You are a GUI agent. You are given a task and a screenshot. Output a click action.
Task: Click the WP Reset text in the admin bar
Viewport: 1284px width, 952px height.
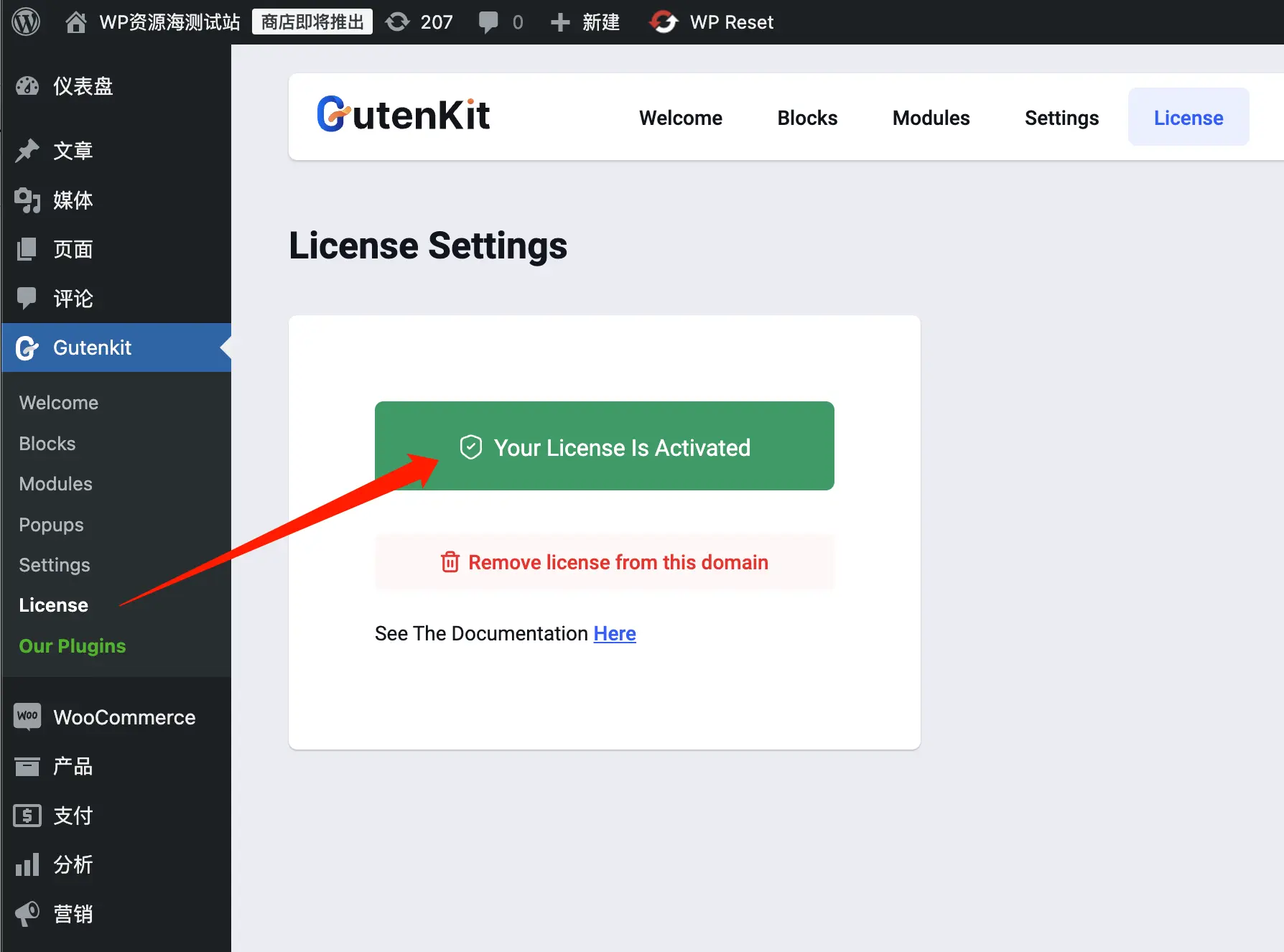[732, 22]
